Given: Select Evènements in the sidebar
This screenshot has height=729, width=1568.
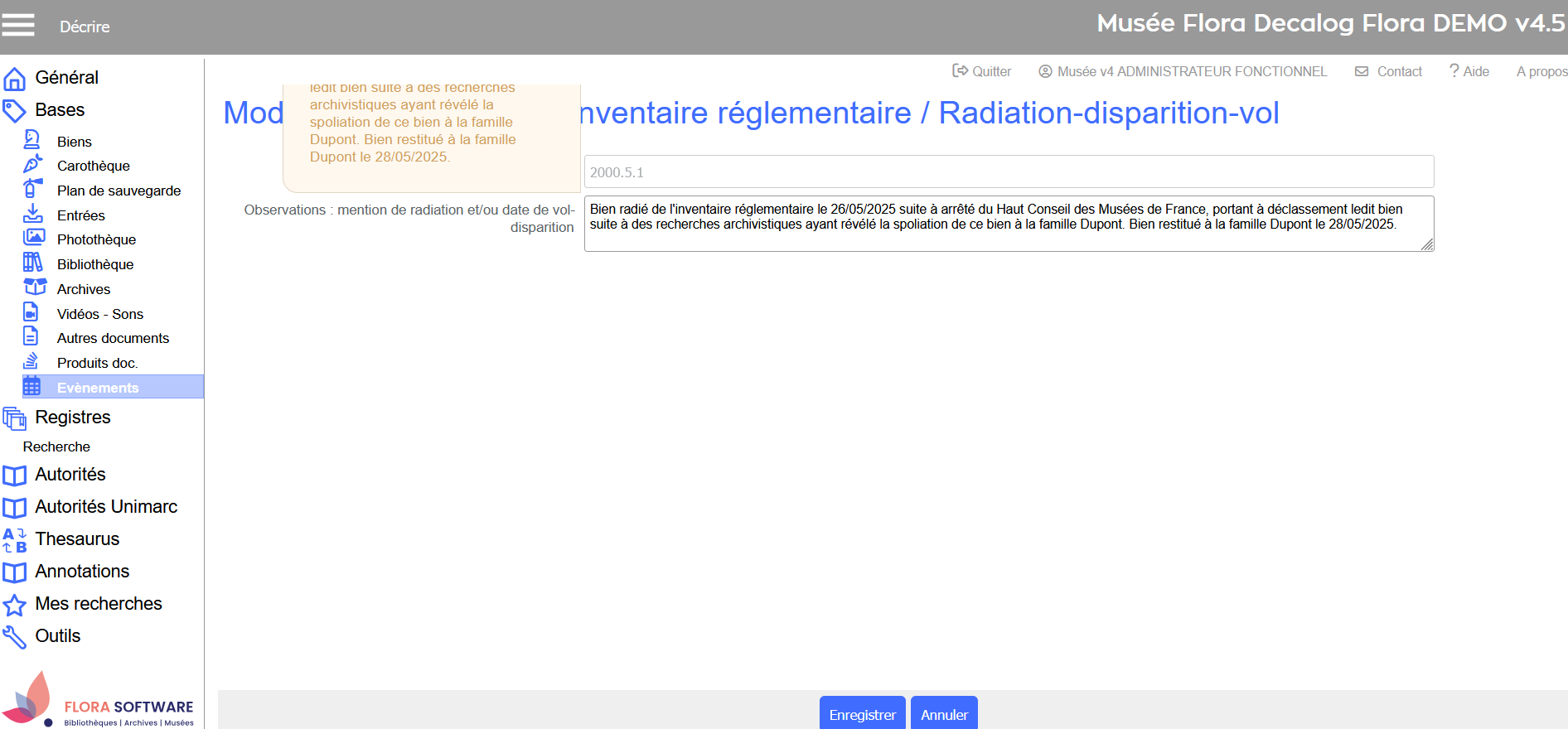Looking at the screenshot, I should click(x=98, y=388).
